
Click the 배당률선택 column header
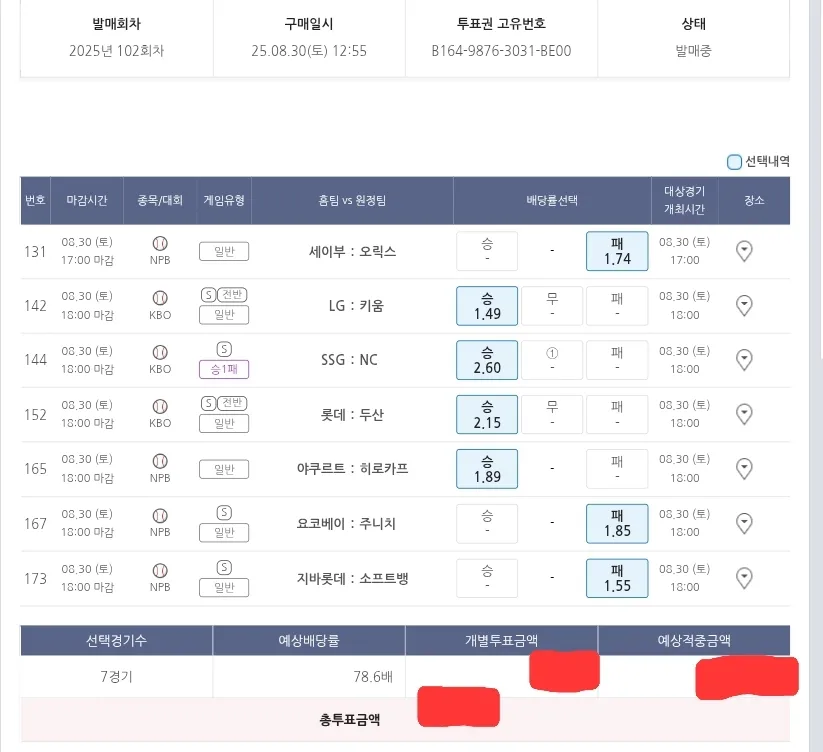(552, 200)
